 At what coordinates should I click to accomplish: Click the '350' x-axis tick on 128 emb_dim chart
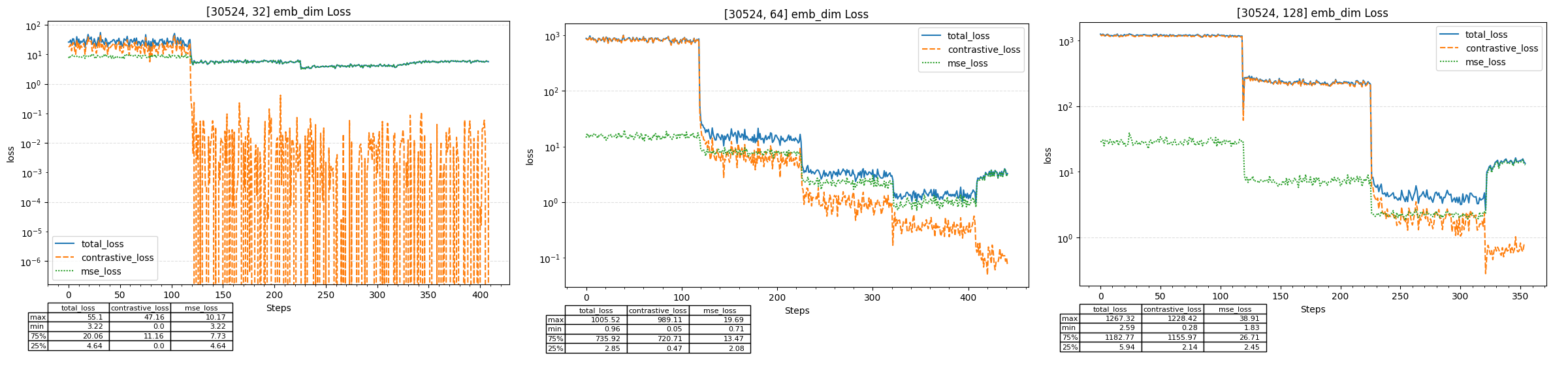(x=1520, y=296)
